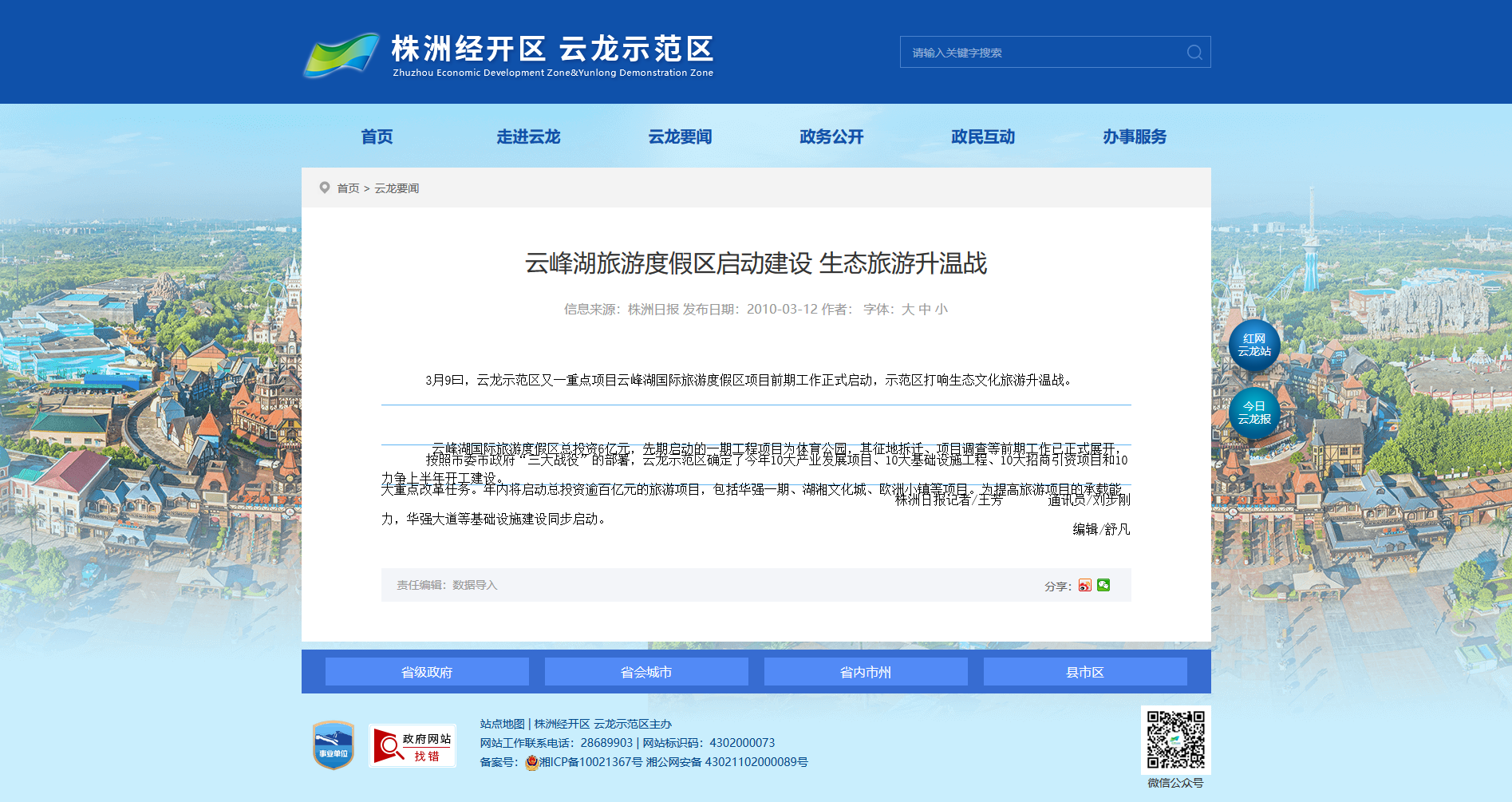Set font size to 大
This screenshot has height=802, width=1512.
(x=908, y=310)
